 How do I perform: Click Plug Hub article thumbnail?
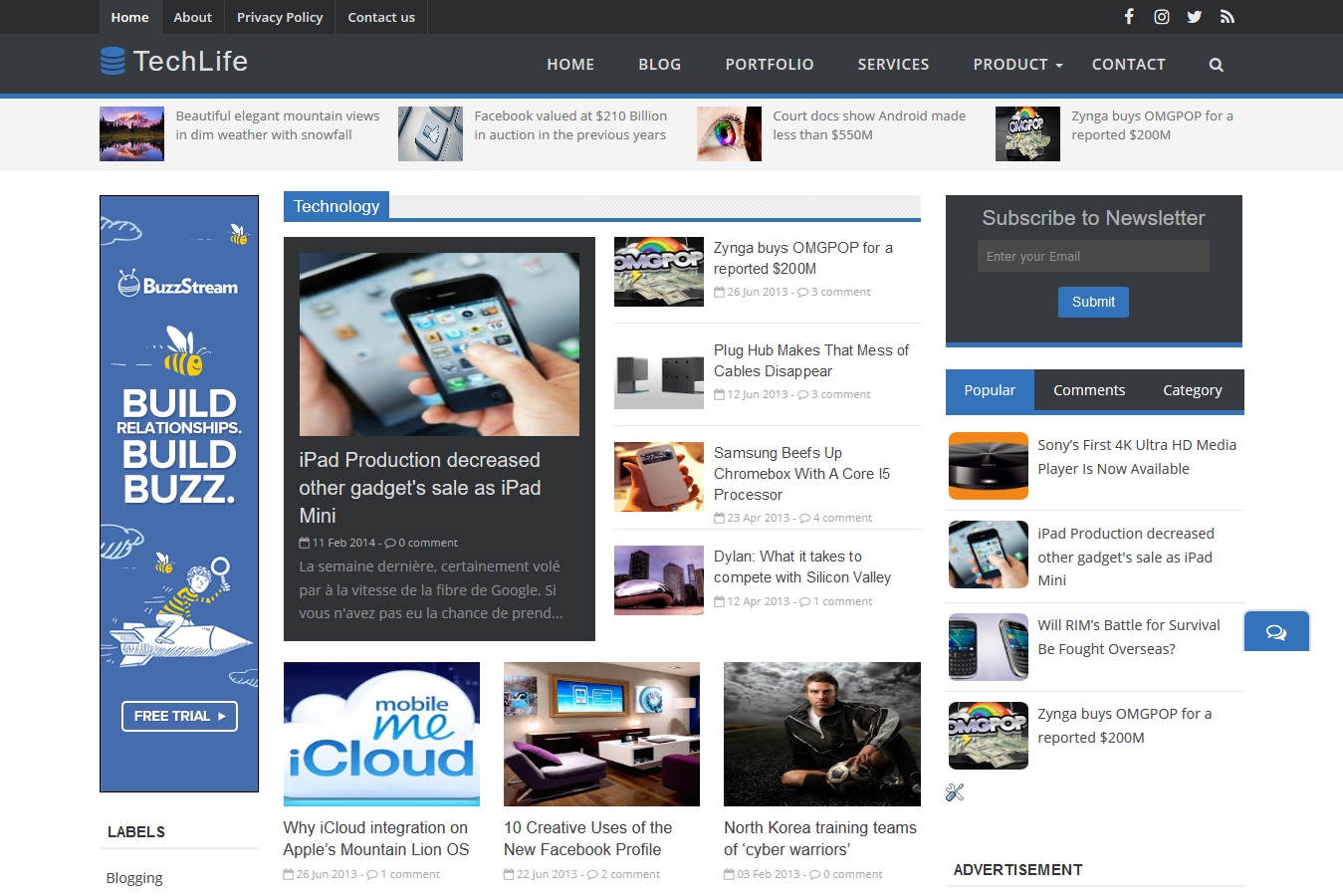pyautogui.click(x=659, y=374)
